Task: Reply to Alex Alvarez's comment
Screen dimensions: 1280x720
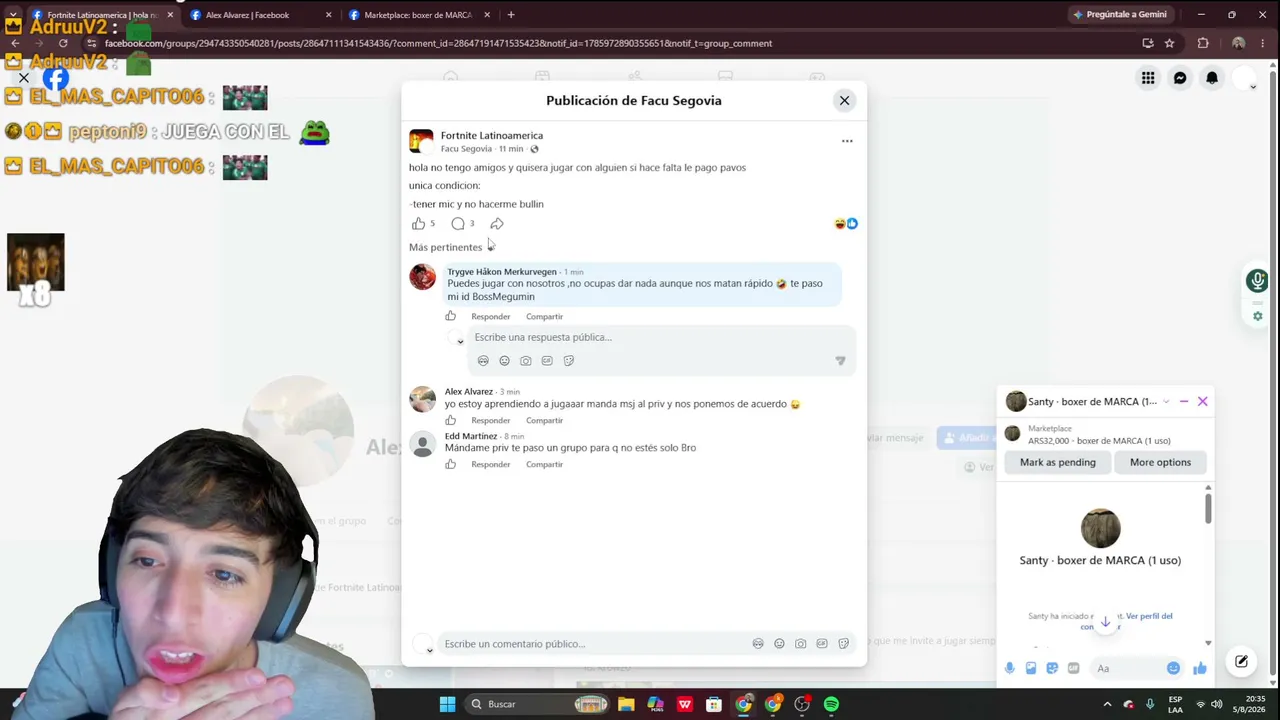Action: click(490, 421)
